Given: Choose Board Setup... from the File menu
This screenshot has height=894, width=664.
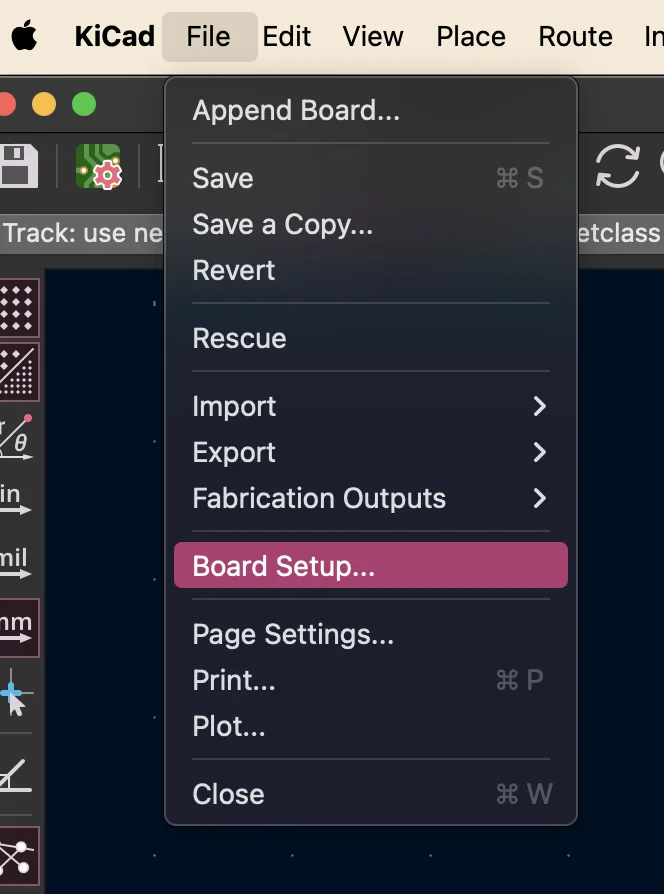Looking at the screenshot, I should tap(370, 566).
